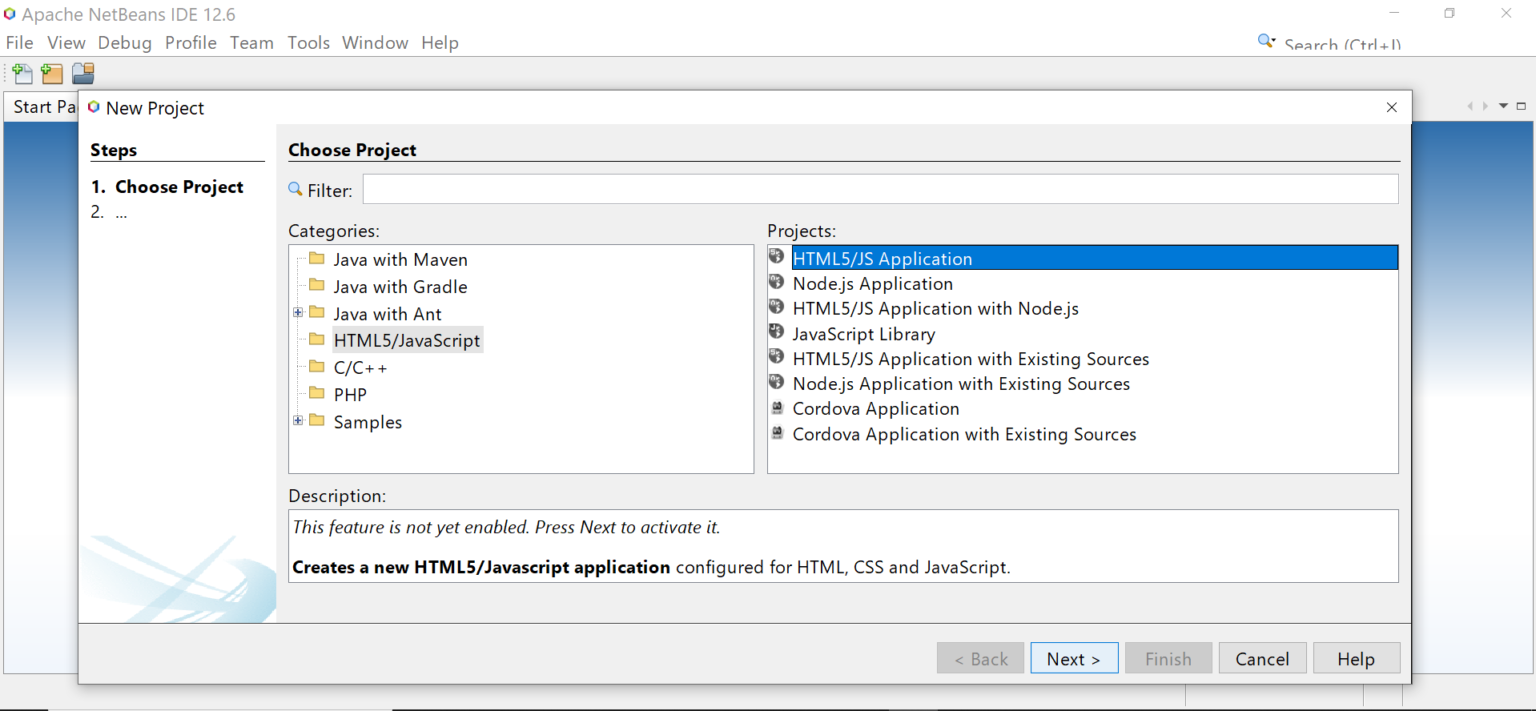The image size is (1536, 711).
Task: Switch to the Start Page tab
Action: click(x=40, y=106)
